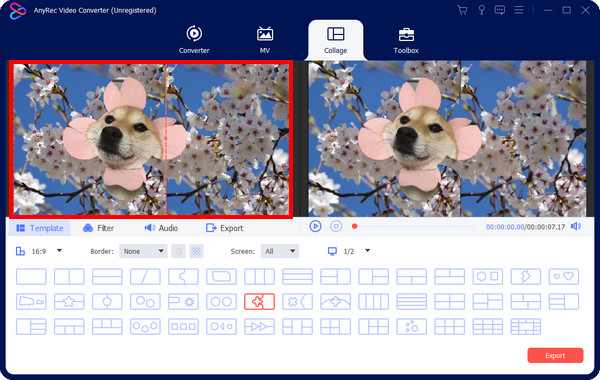Screen dimensions: 600x380
Task: Select the two hearts template
Action: (x=564, y=276)
